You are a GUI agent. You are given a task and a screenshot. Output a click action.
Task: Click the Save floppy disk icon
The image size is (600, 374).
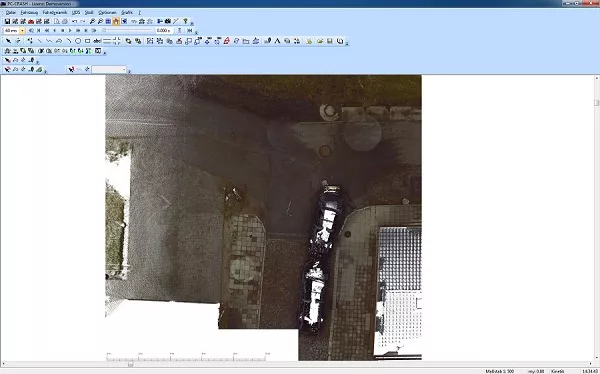tap(7, 21)
